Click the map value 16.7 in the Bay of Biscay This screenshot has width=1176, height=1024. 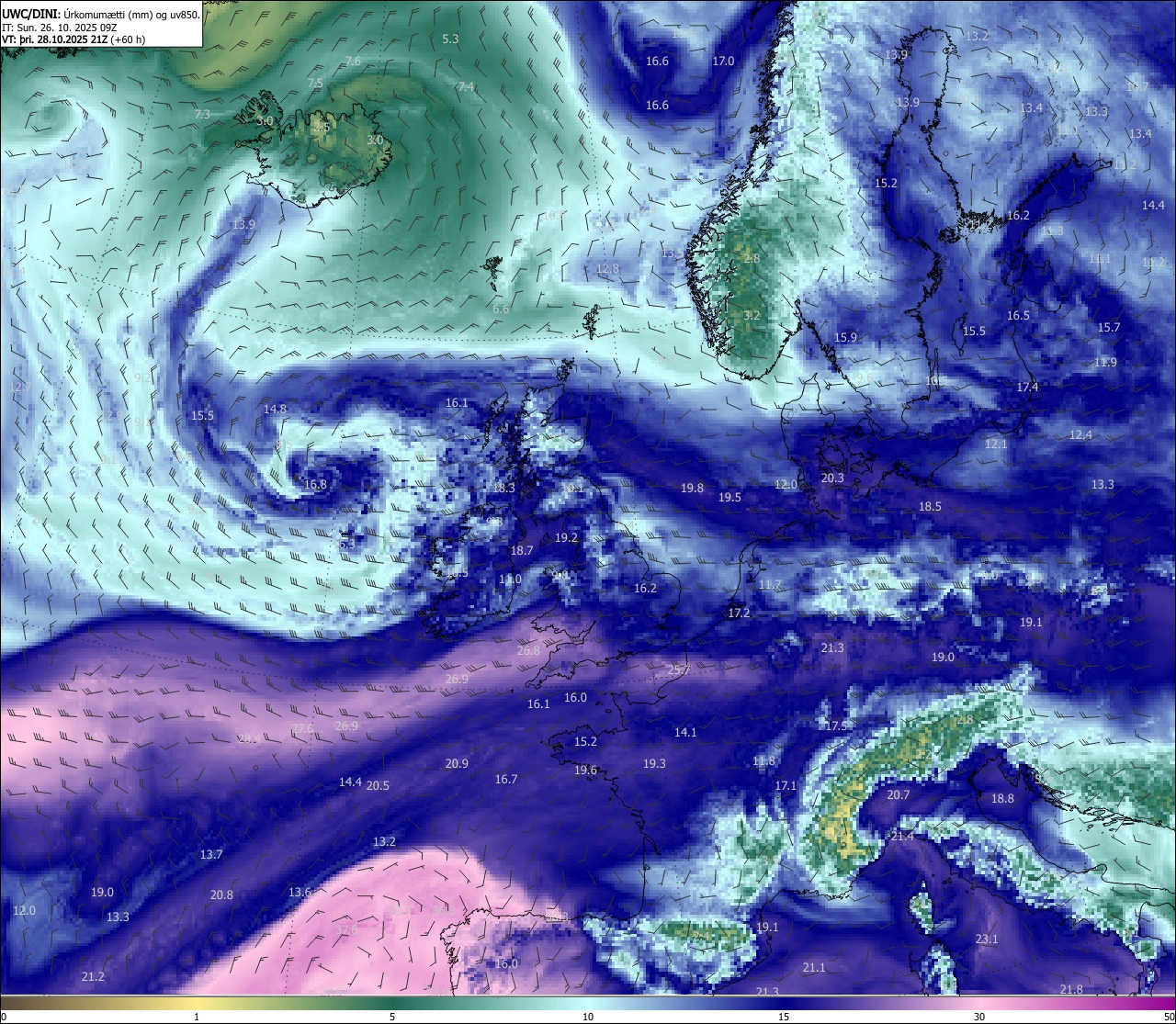tap(506, 779)
